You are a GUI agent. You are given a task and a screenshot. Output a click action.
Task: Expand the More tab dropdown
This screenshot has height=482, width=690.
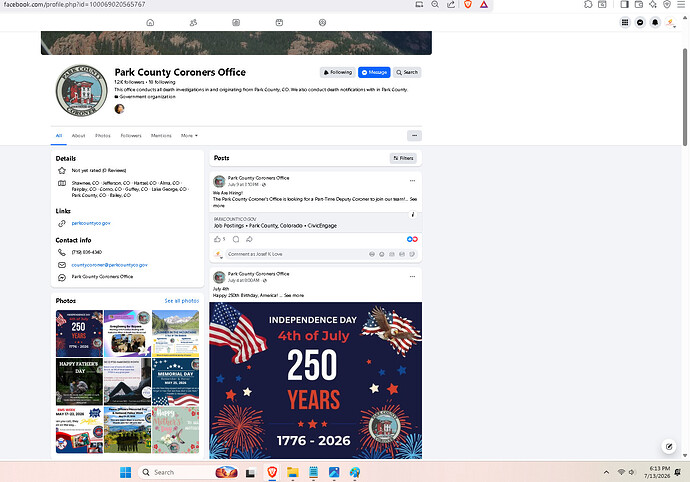189,136
